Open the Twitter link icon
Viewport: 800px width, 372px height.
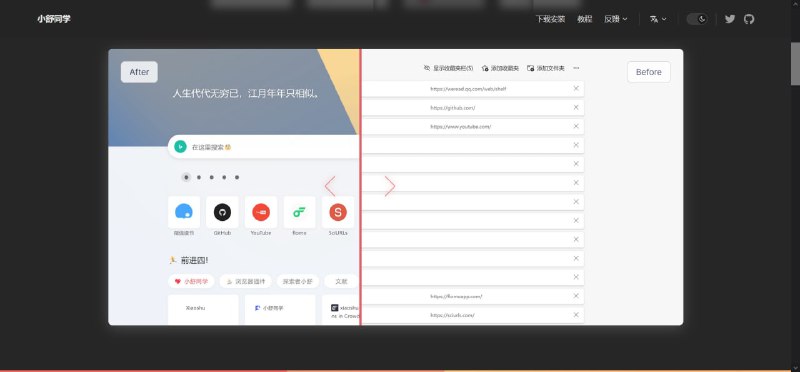(x=730, y=19)
